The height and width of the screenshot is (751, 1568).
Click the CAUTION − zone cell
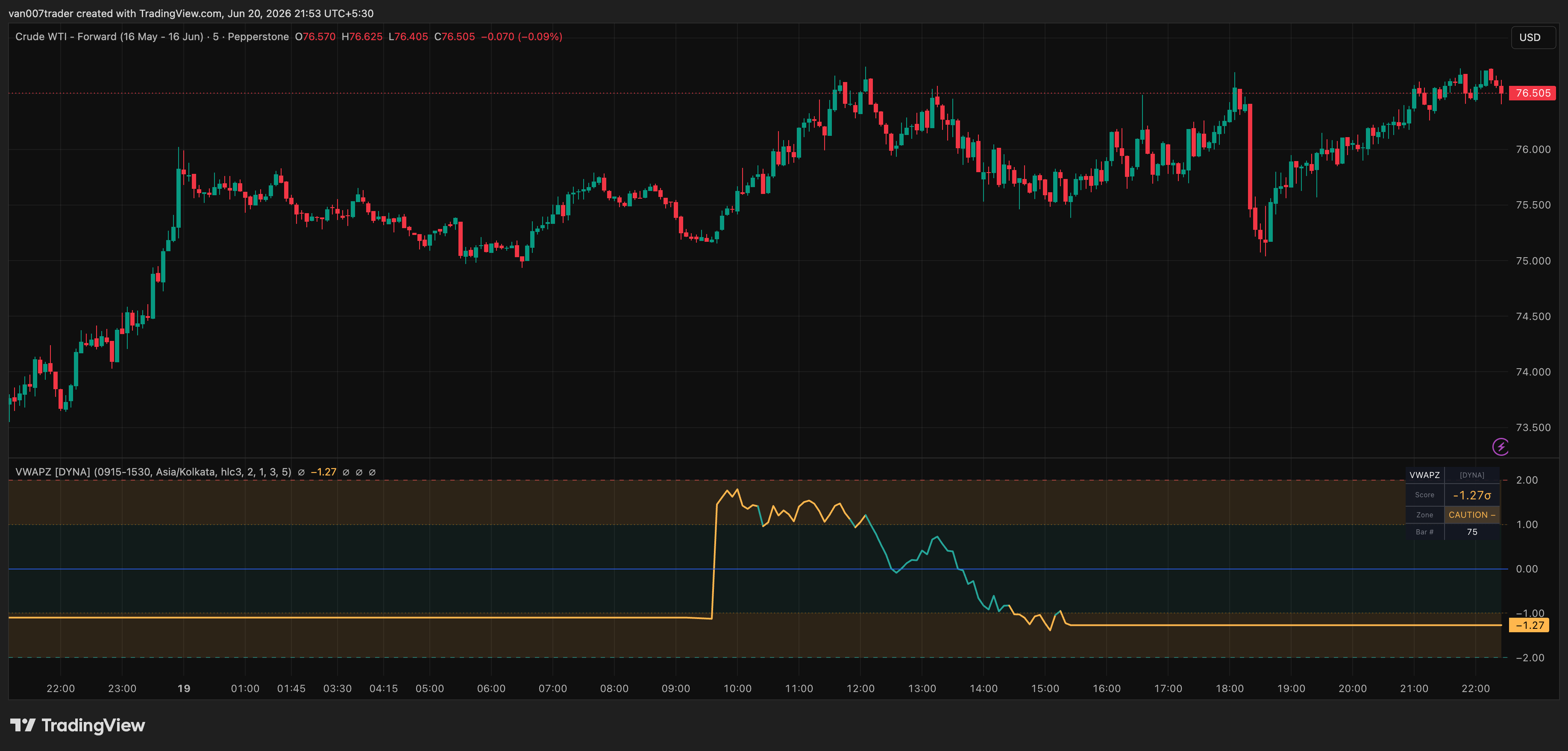(x=1472, y=515)
